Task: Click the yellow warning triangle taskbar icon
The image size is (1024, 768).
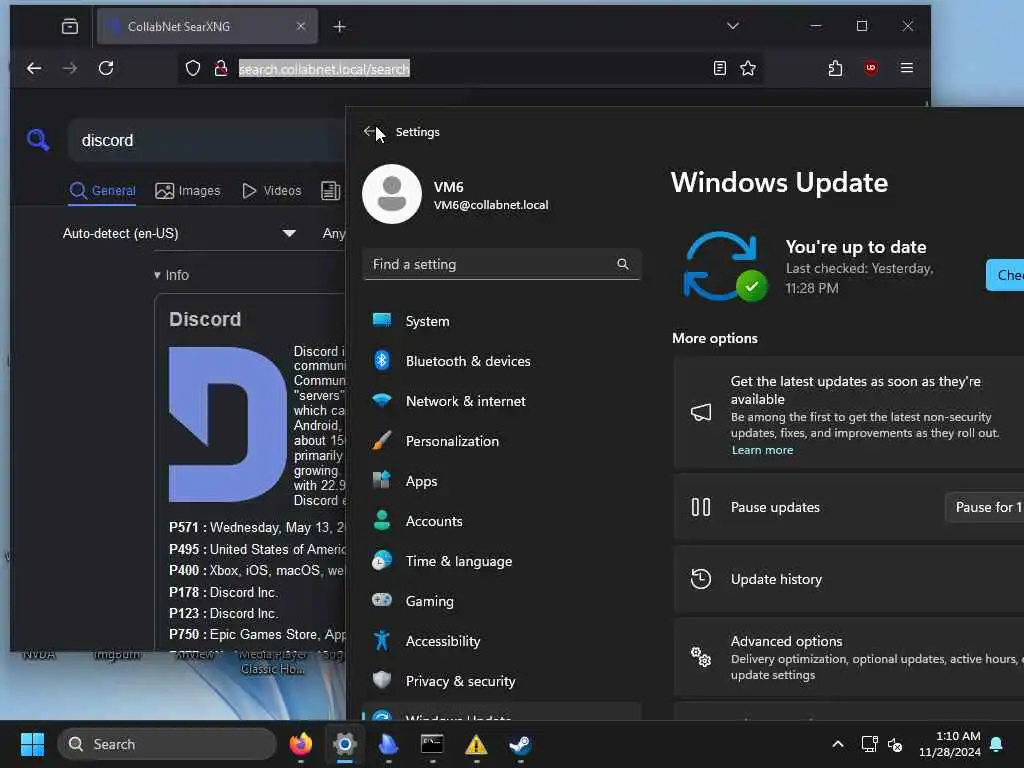Action: click(x=476, y=744)
